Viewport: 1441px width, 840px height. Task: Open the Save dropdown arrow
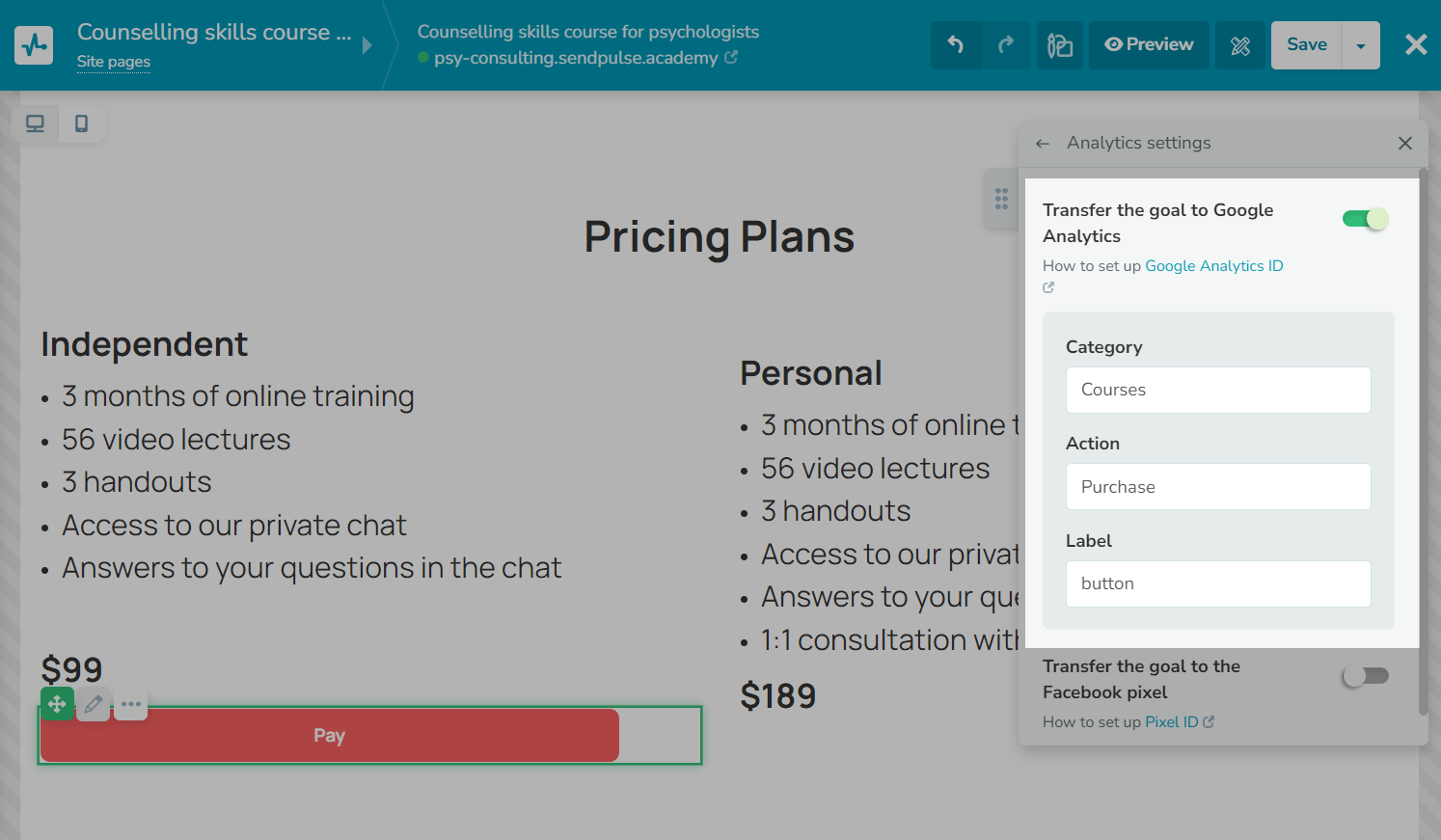1361,45
